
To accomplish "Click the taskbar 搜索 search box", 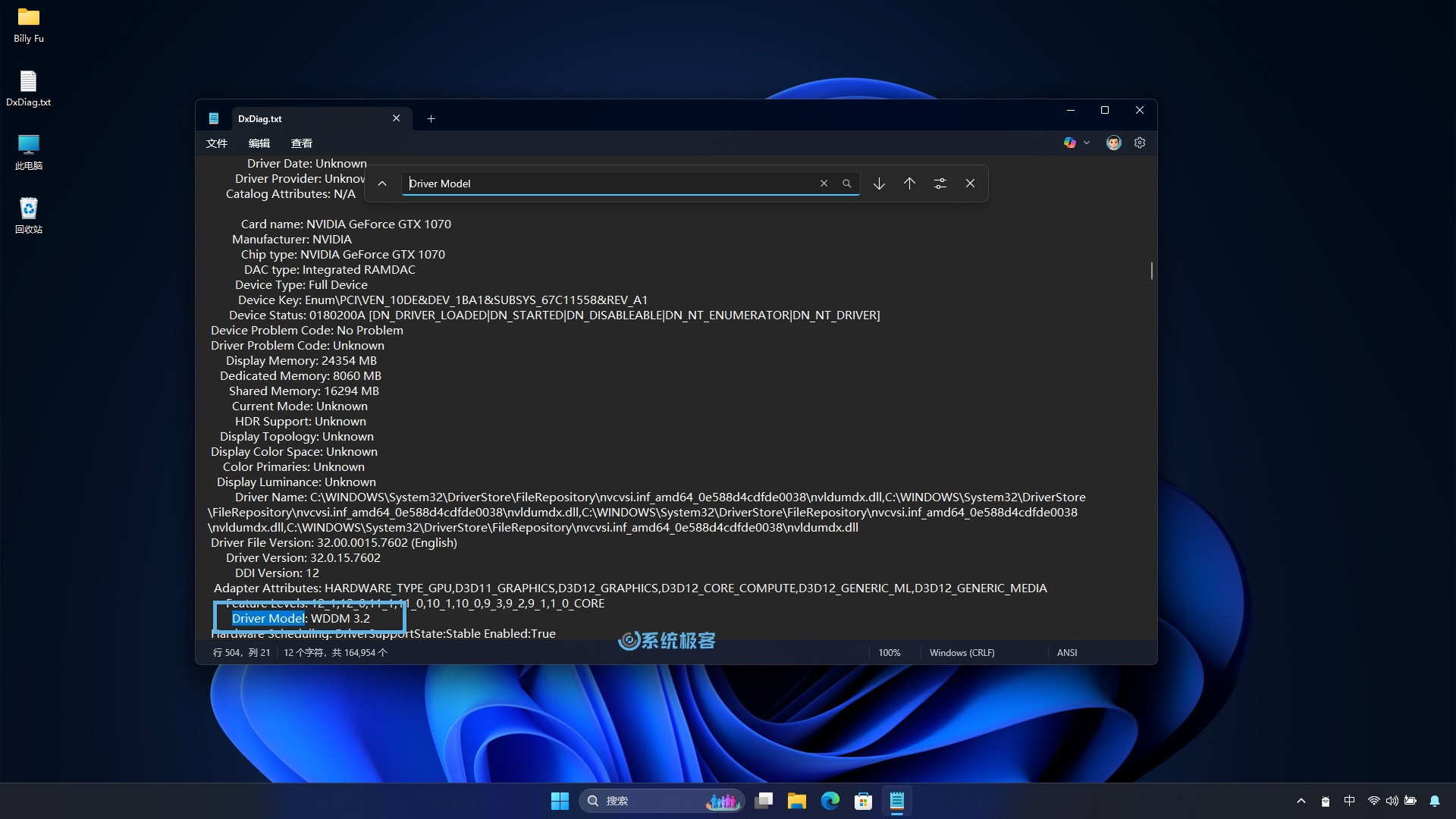I will pyautogui.click(x=661, y=801).
